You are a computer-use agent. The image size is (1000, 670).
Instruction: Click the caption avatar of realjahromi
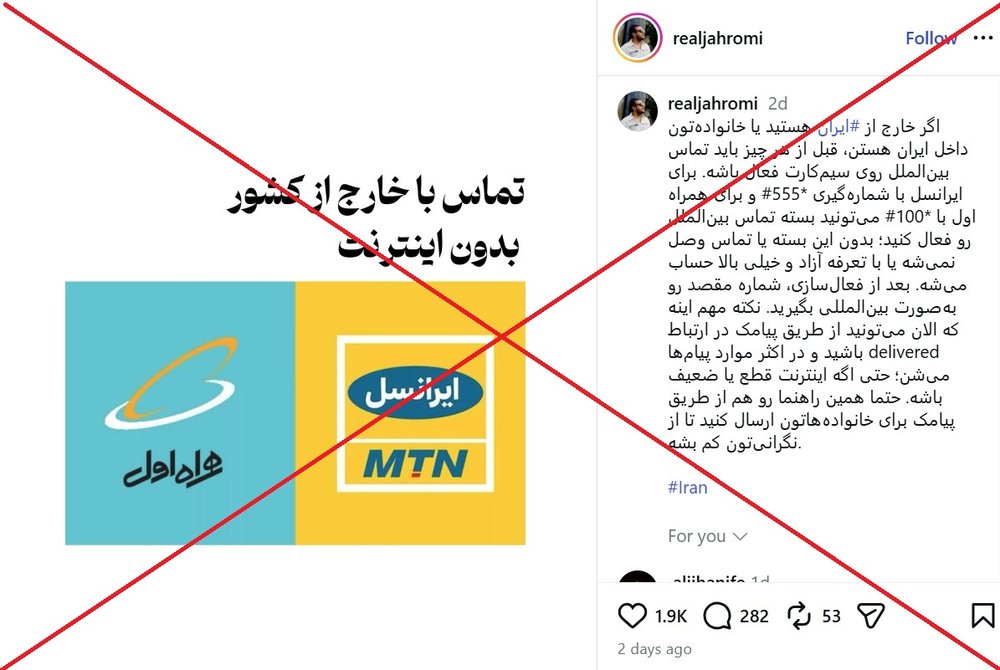(637, 112)
